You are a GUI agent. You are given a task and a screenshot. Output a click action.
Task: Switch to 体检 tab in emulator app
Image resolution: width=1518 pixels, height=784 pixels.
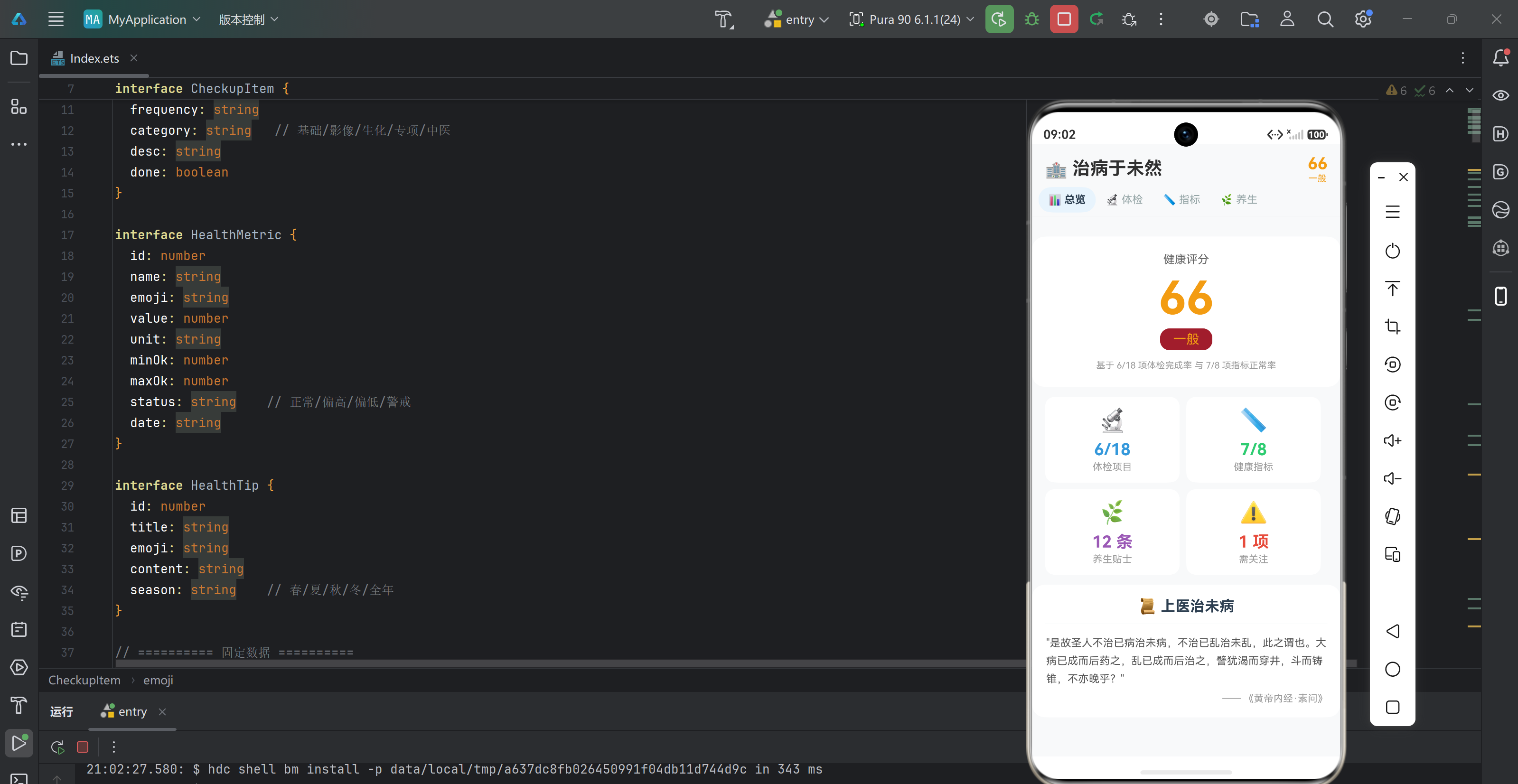[x=1124, y=200]
